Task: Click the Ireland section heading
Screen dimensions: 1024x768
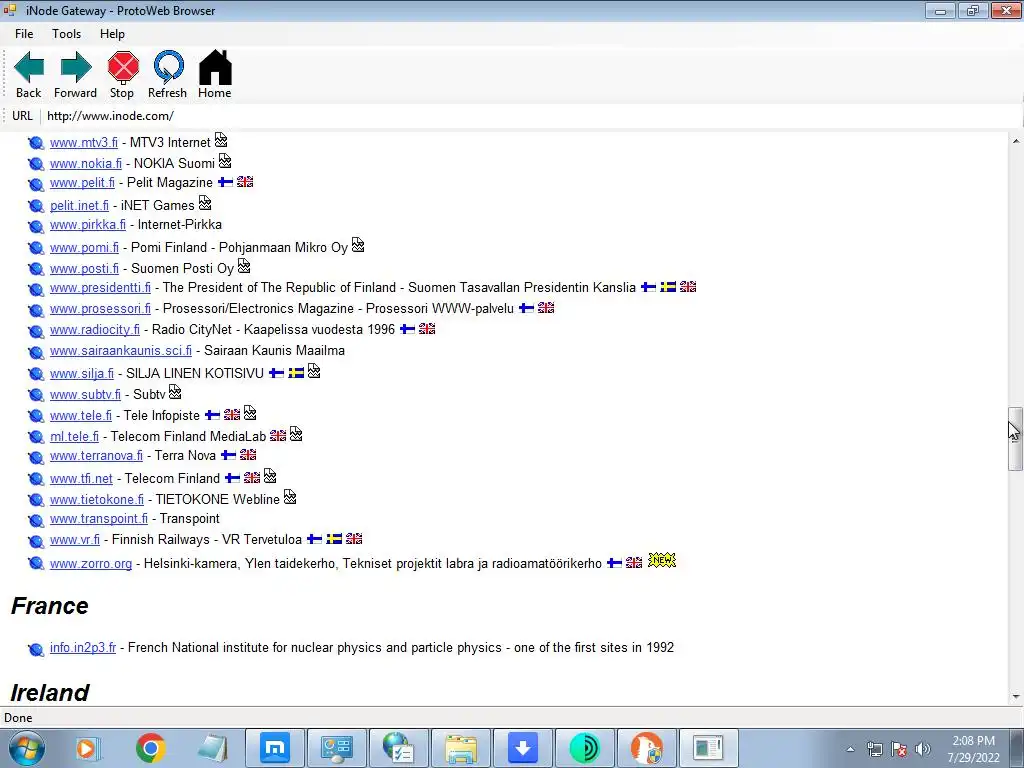Action: [x=50, y=692]
